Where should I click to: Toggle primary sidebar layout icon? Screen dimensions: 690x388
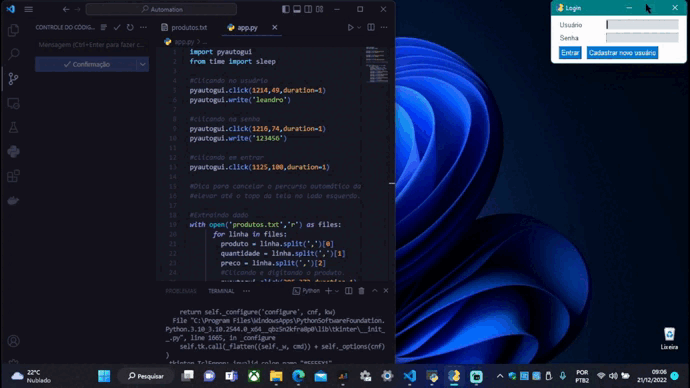tap(286, 9)
